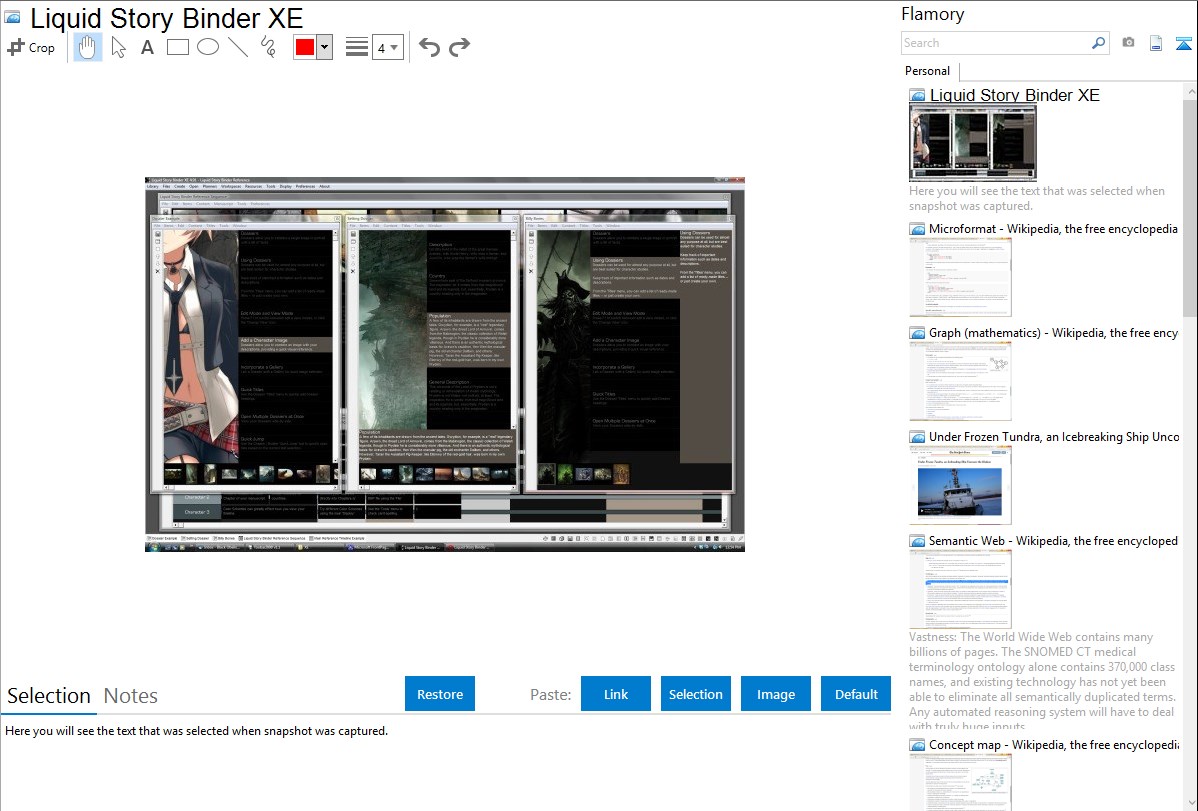Select the Graph mathematics page thumbnail
Screen dimensions: 1198x811
[960, 381]
